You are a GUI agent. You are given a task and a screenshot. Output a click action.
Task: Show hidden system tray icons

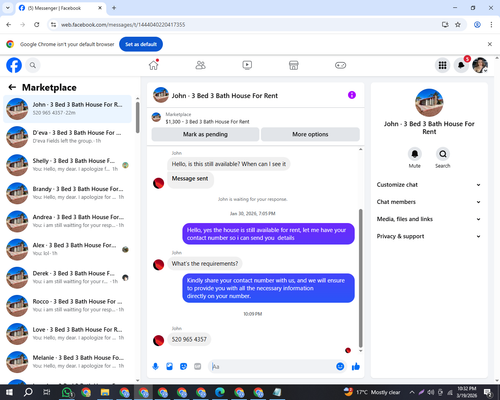412,392
